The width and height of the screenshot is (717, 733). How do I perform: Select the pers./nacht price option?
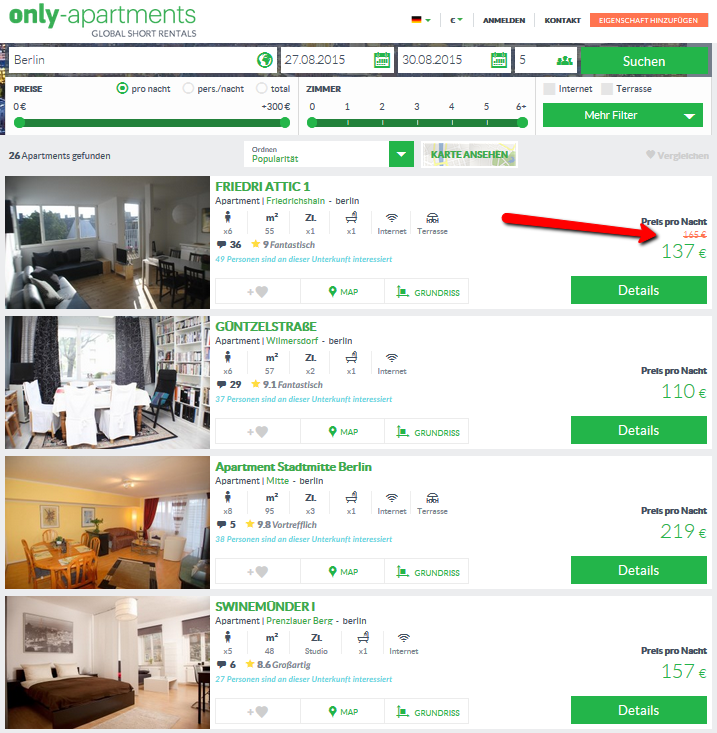pos(188,88)
